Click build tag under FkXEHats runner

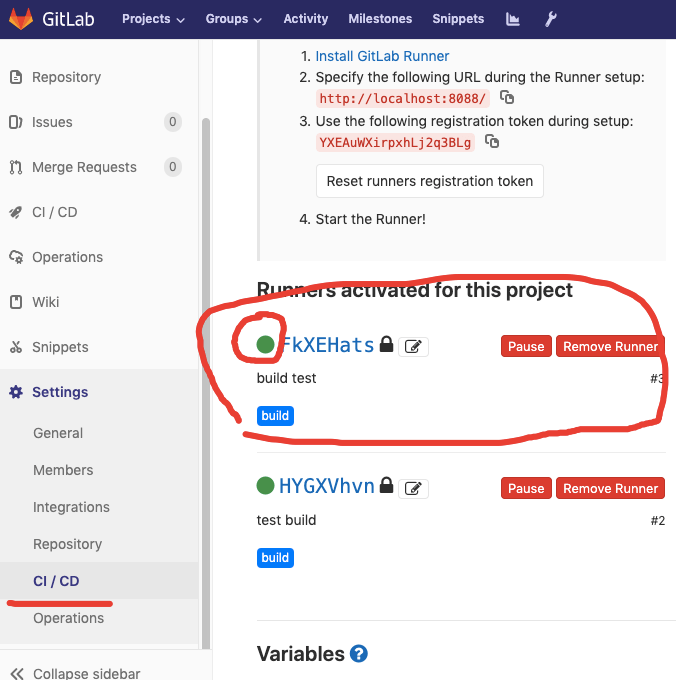tap(275, 416)
